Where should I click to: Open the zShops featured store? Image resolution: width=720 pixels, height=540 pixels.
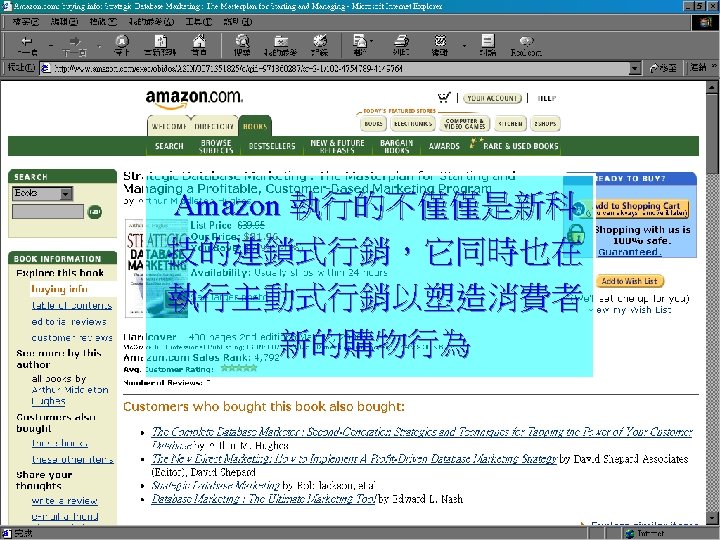(545, 124)
